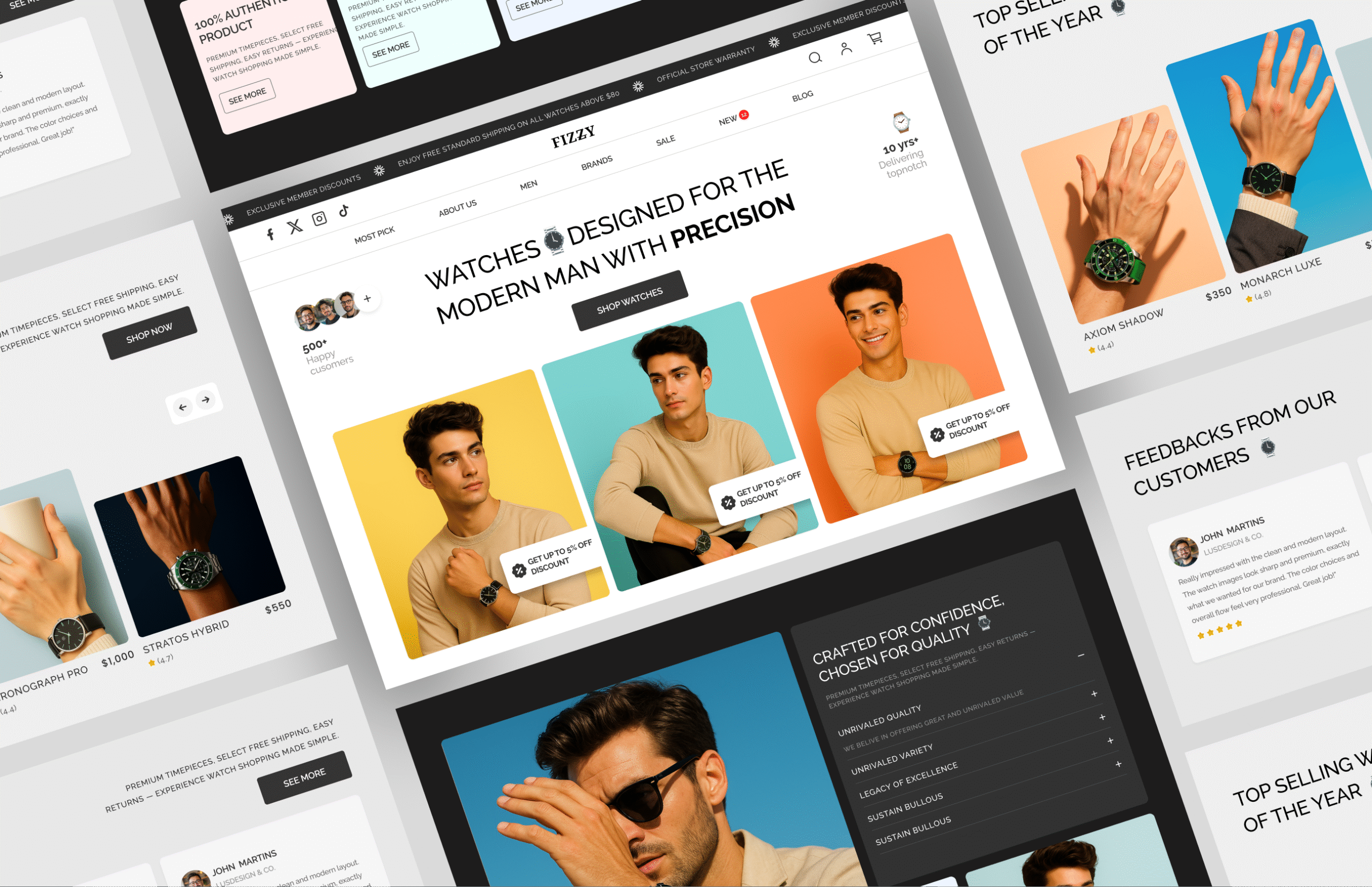1372x887 pixels.
Task: Click the Facebook social icon
Action: [270, 234]
